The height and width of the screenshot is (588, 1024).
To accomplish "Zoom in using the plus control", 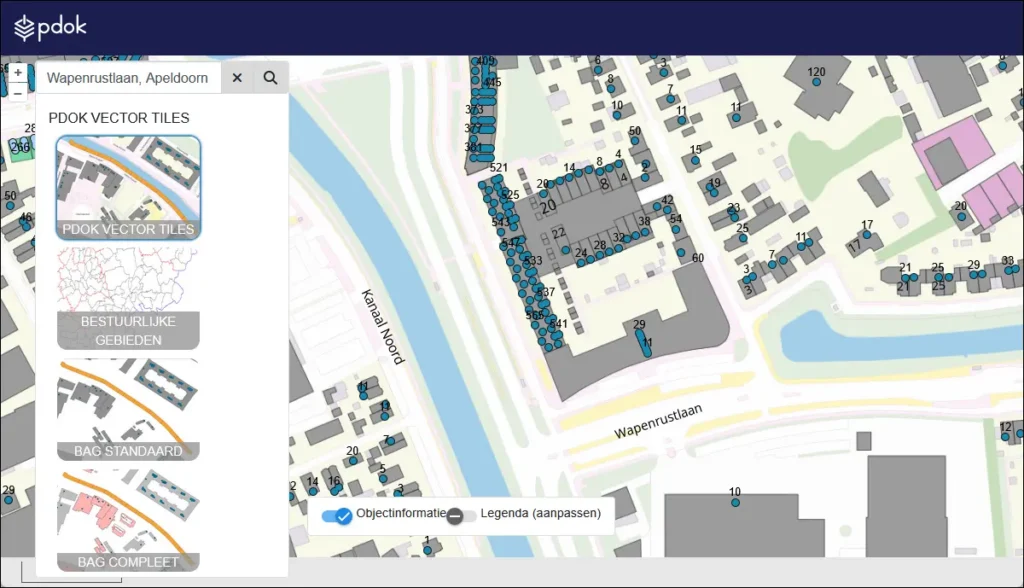I will (x=18, y=72).
